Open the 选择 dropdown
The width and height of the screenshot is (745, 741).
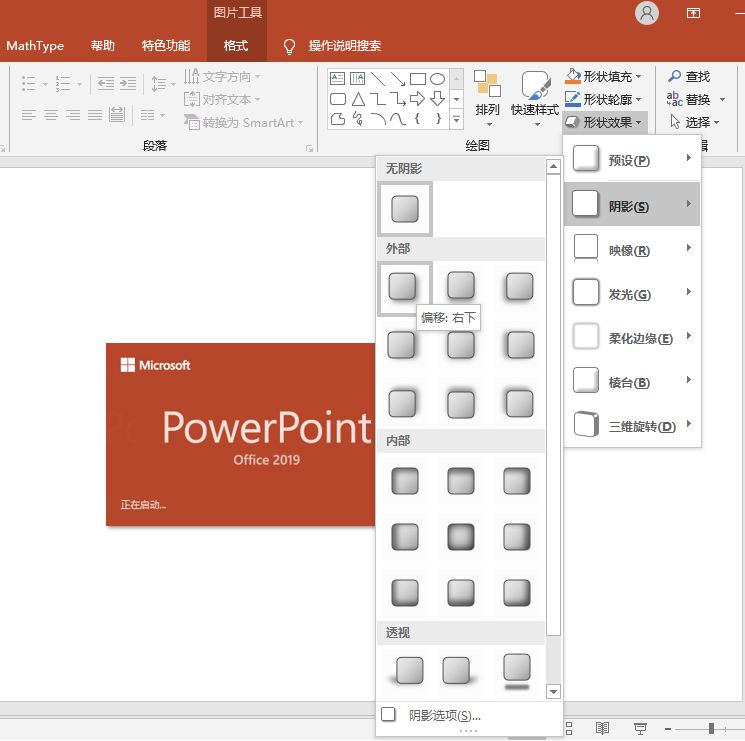(x=694, y=123)
